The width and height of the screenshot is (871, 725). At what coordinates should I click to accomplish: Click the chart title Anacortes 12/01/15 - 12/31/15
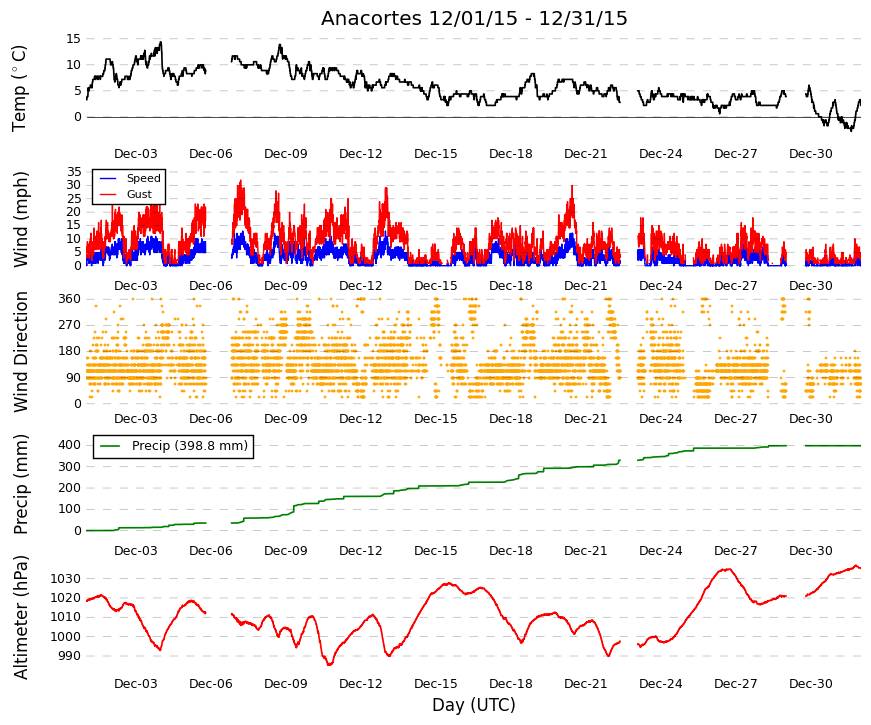coord(474,18)
